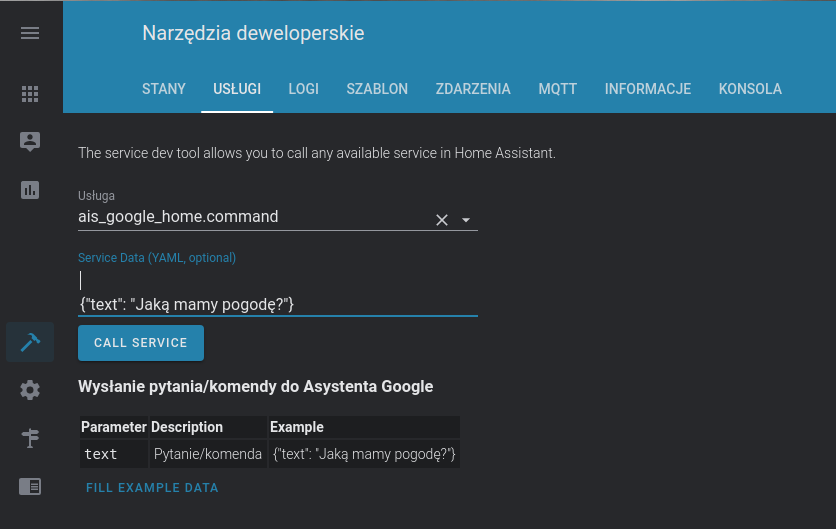Click the newspaper icon at sidebar bottom
This screenshot has height=529, width=836.
coord(30,486)
